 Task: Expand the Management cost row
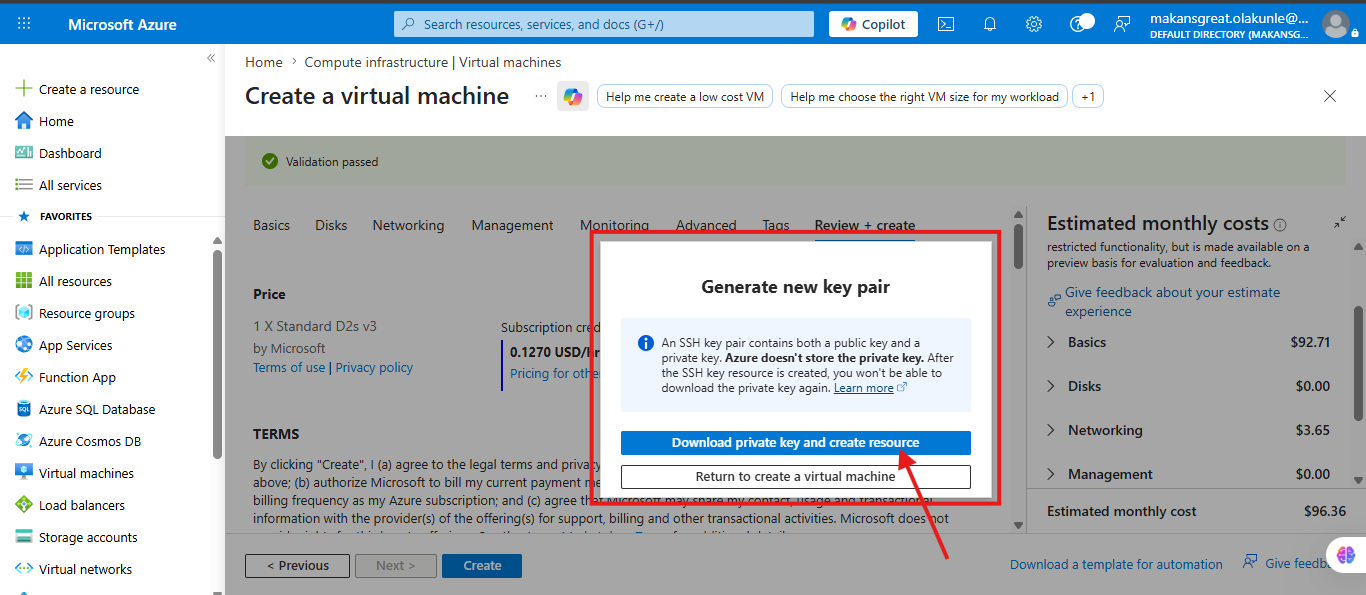(1189, 474)
